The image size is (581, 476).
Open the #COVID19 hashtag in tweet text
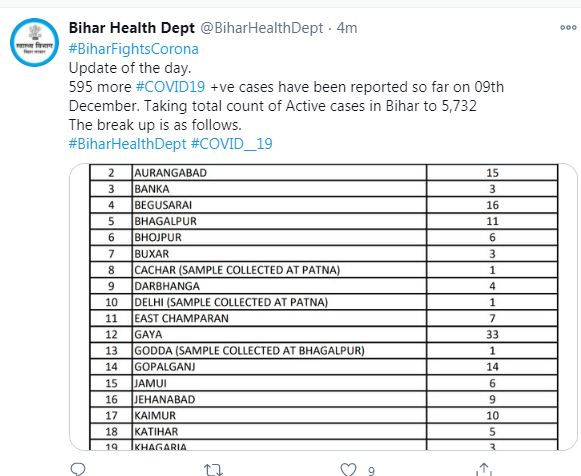tap(170, 87)
